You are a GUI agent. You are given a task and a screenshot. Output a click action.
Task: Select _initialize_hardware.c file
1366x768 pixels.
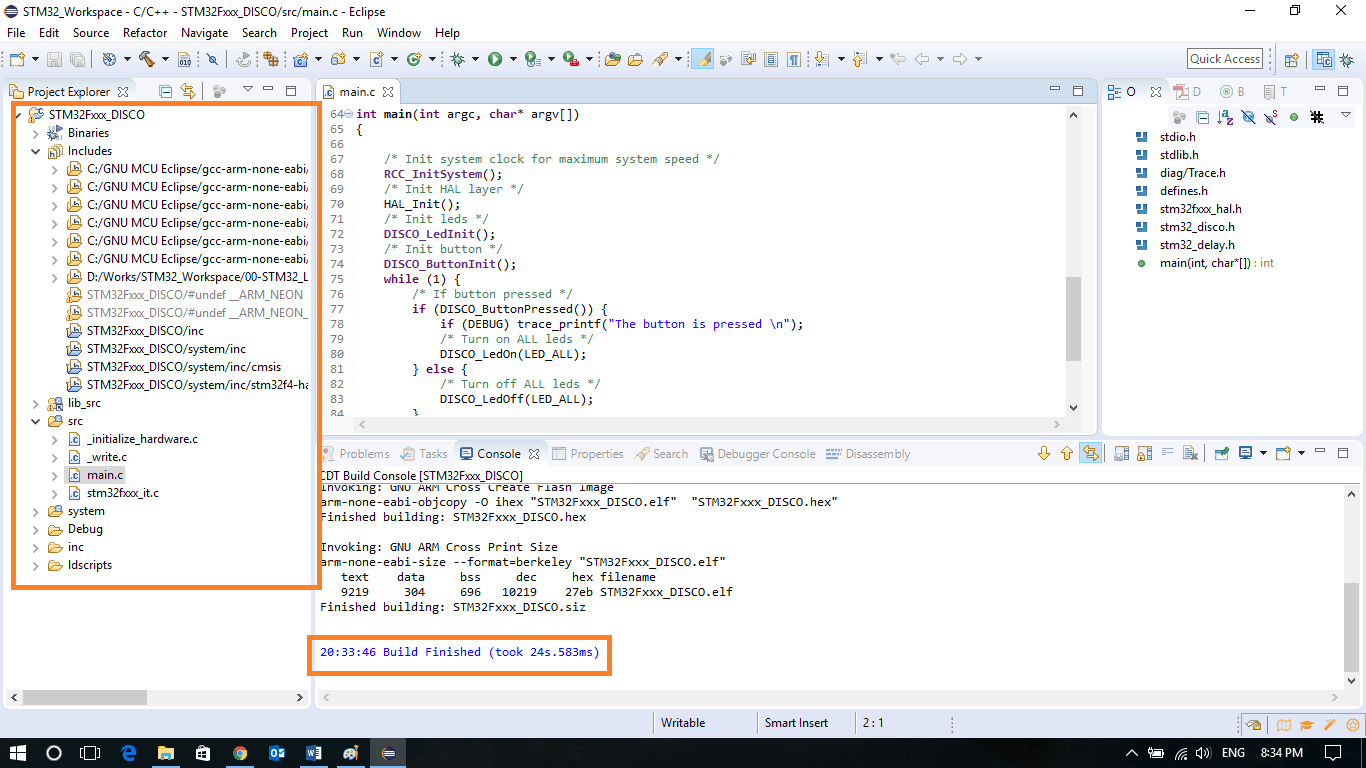click(142, 439)
